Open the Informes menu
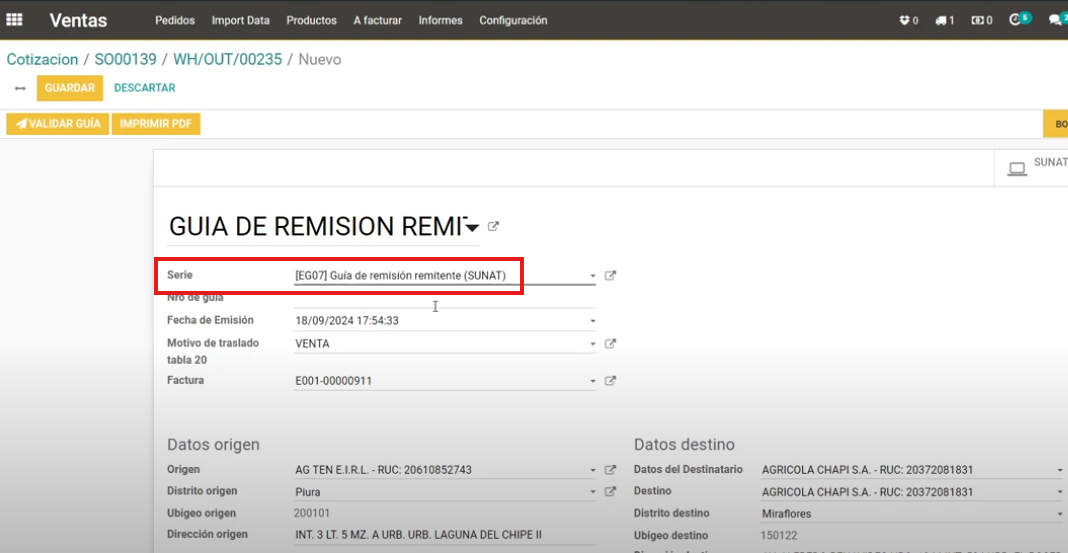This screenshot has width=1068, height=553. 440,20
